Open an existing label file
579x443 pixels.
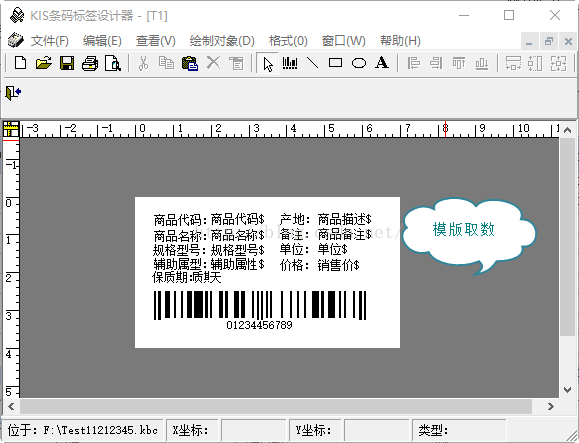[44, 63]
